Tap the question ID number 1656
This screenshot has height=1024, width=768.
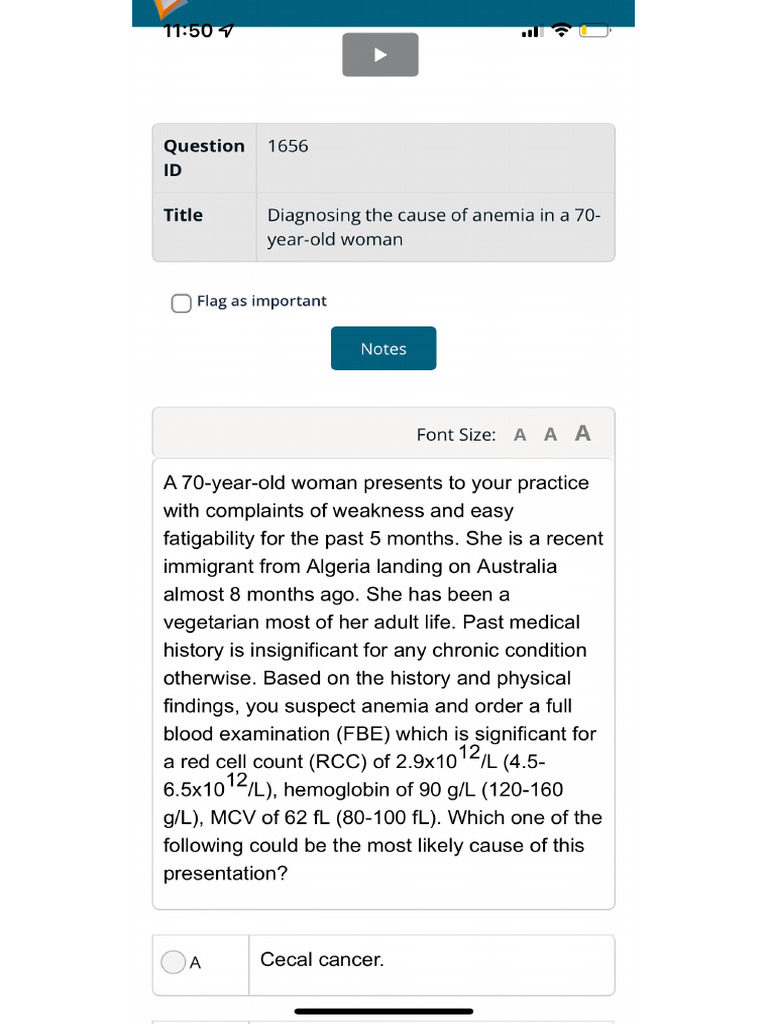pos(288,146)
